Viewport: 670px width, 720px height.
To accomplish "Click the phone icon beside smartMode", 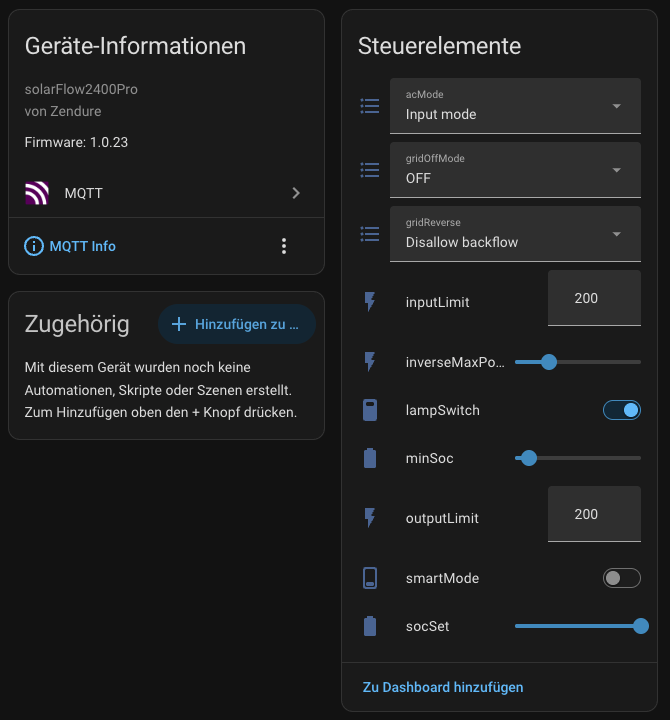I will (370, 578).
